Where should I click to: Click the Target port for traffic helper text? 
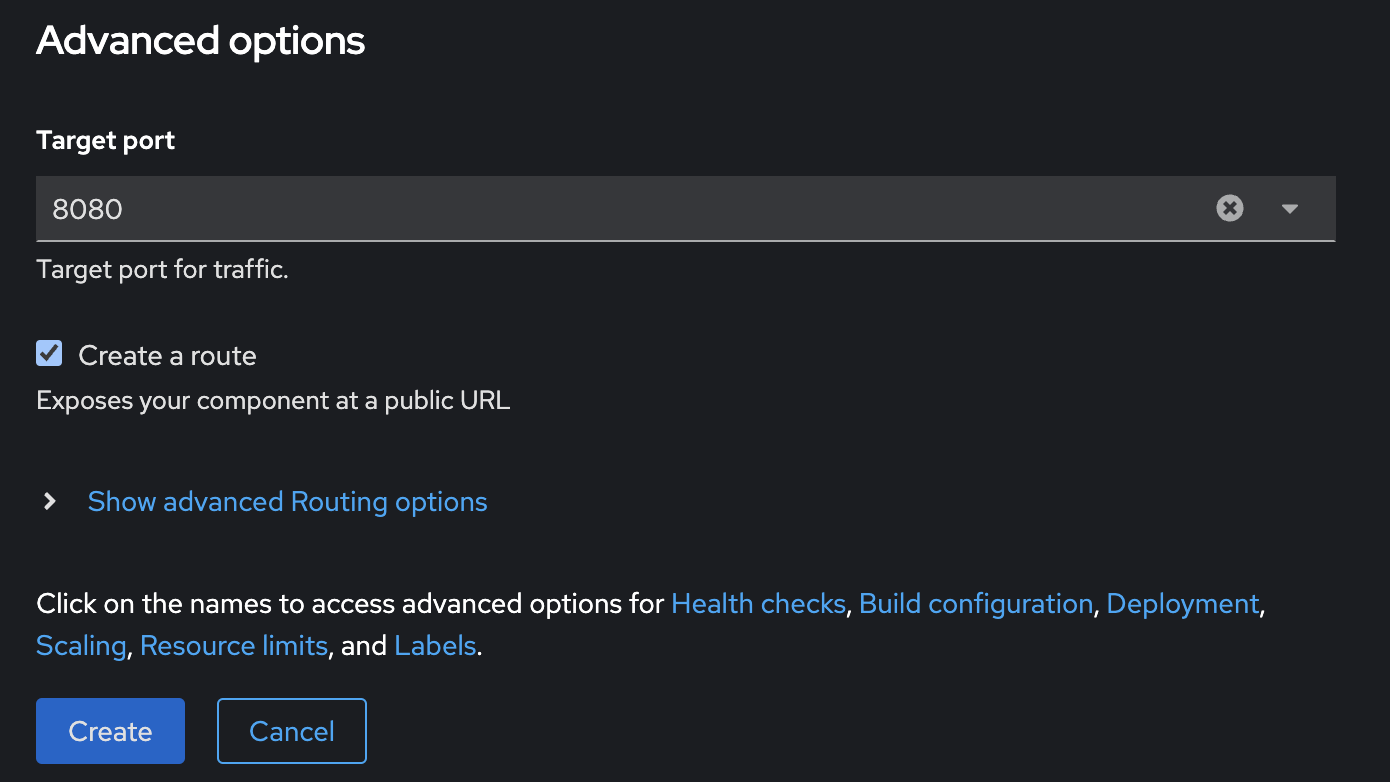point(162,270)
